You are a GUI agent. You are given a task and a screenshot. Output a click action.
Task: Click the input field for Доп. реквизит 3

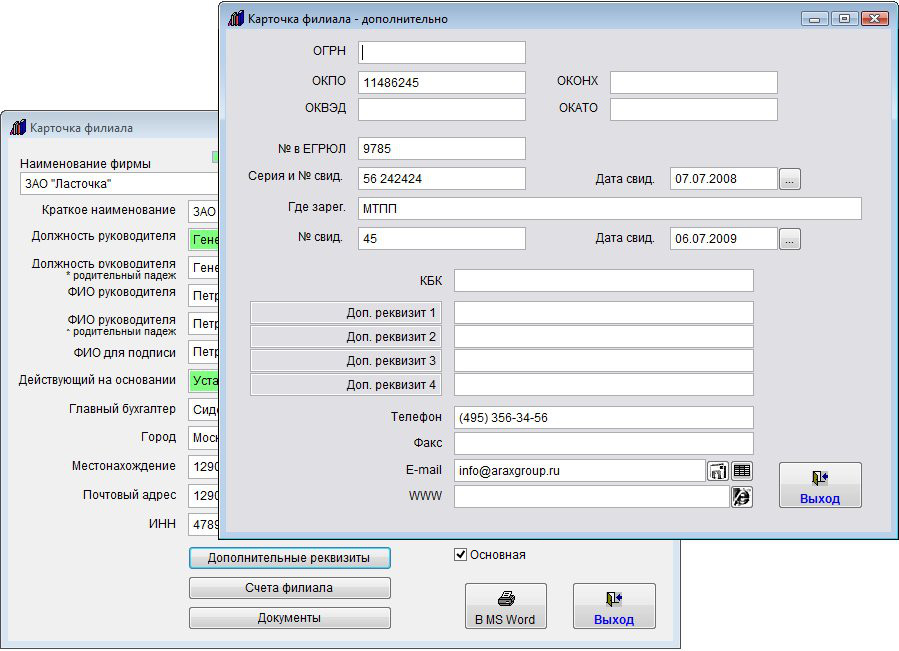click(x=604, y=361)
